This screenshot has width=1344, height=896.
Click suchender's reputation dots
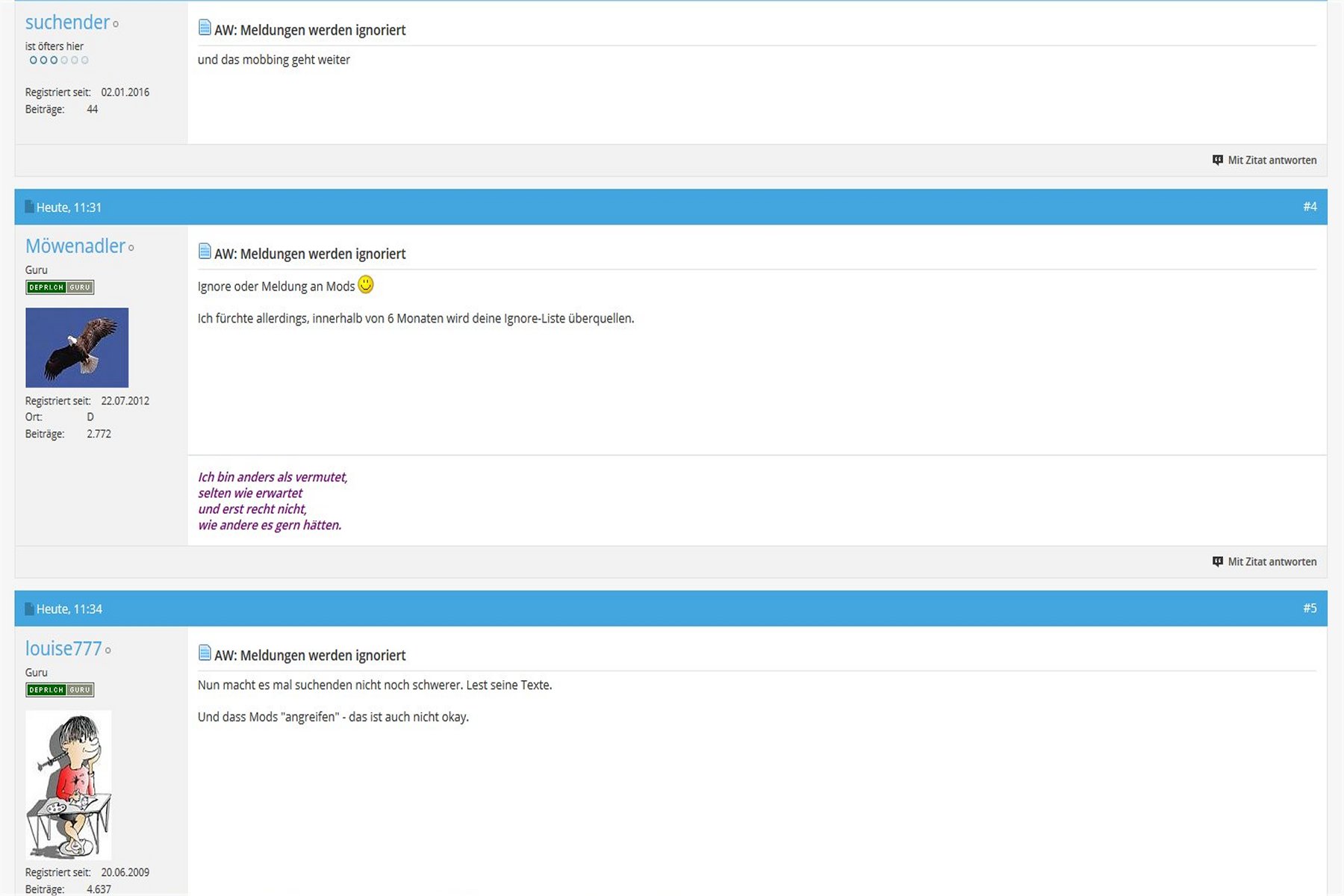[x=59, y=60]
